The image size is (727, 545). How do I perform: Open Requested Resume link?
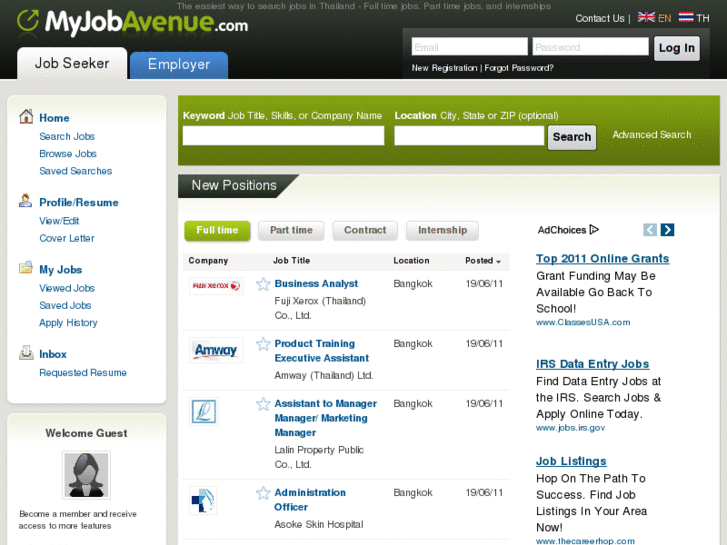pyautogui.click(x=83, y=373)
